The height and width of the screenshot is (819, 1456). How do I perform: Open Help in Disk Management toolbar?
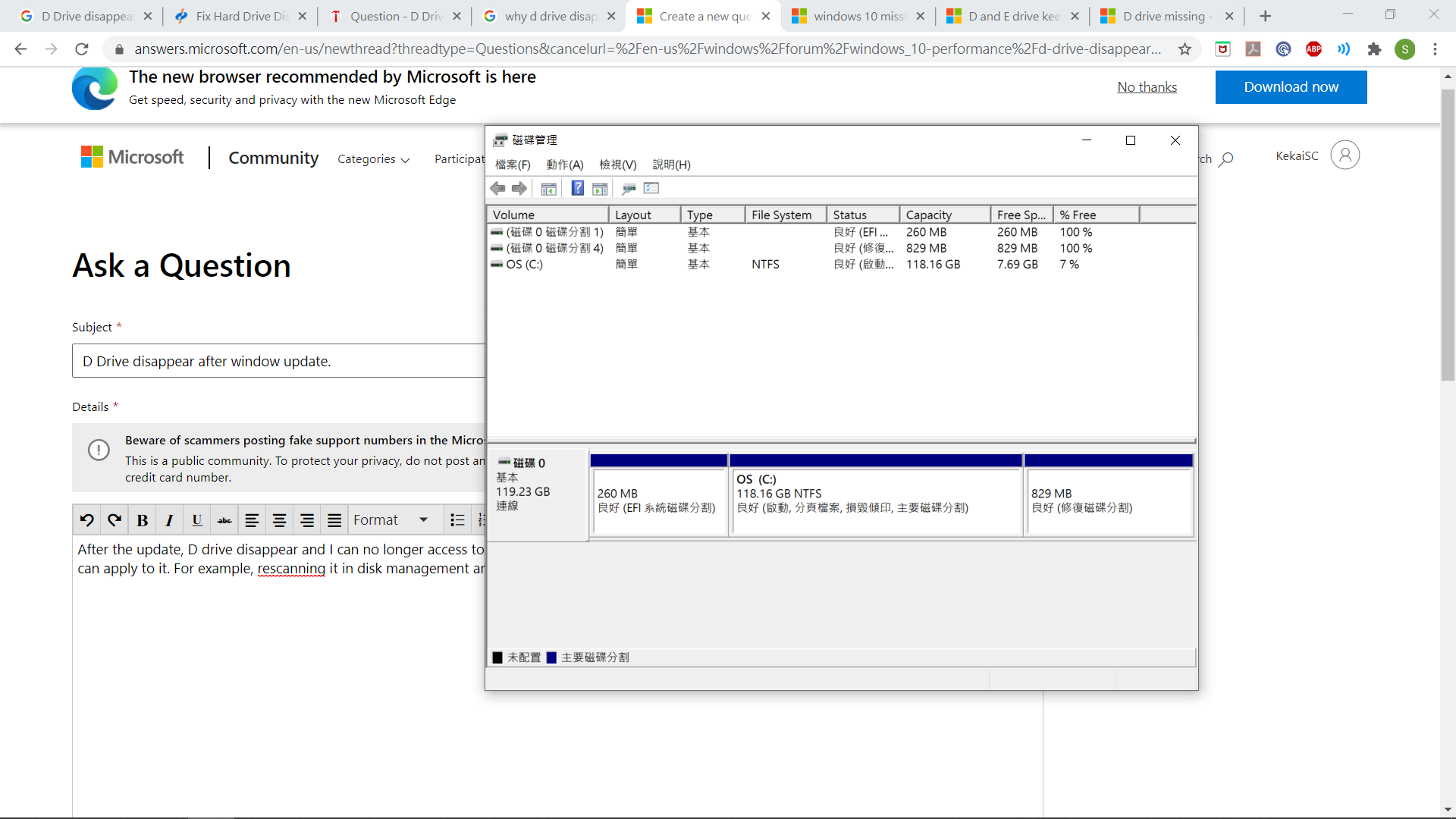coord(577,188)
